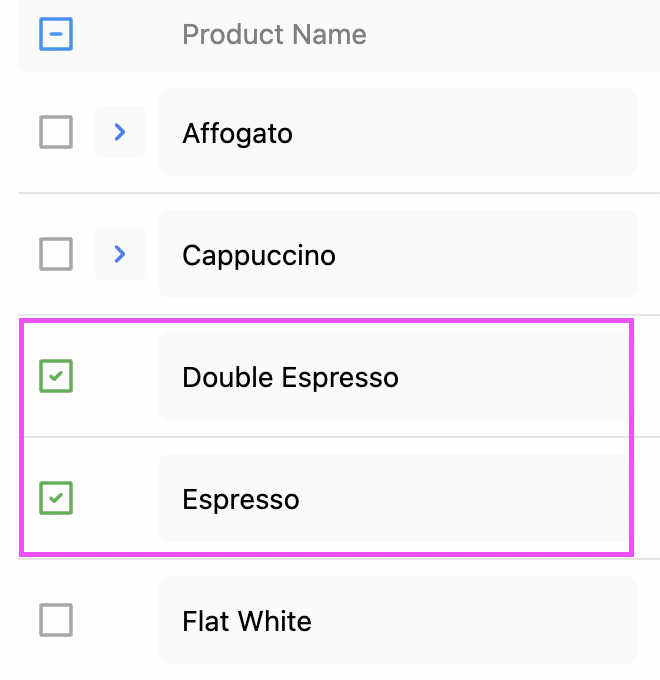Click the Product Name column header
This screenshot has width=660, height=680.
pos(274,35)
